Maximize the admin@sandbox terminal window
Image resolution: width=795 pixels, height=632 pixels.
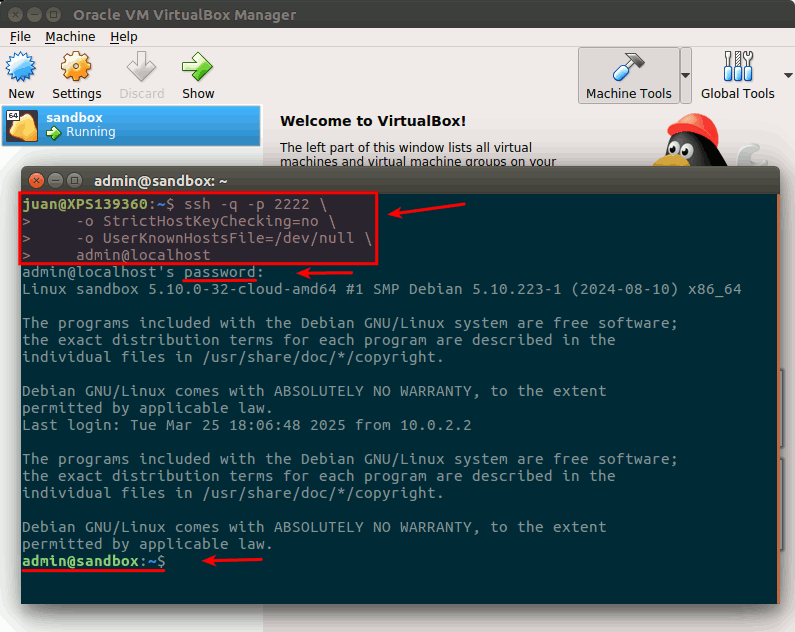75,180
